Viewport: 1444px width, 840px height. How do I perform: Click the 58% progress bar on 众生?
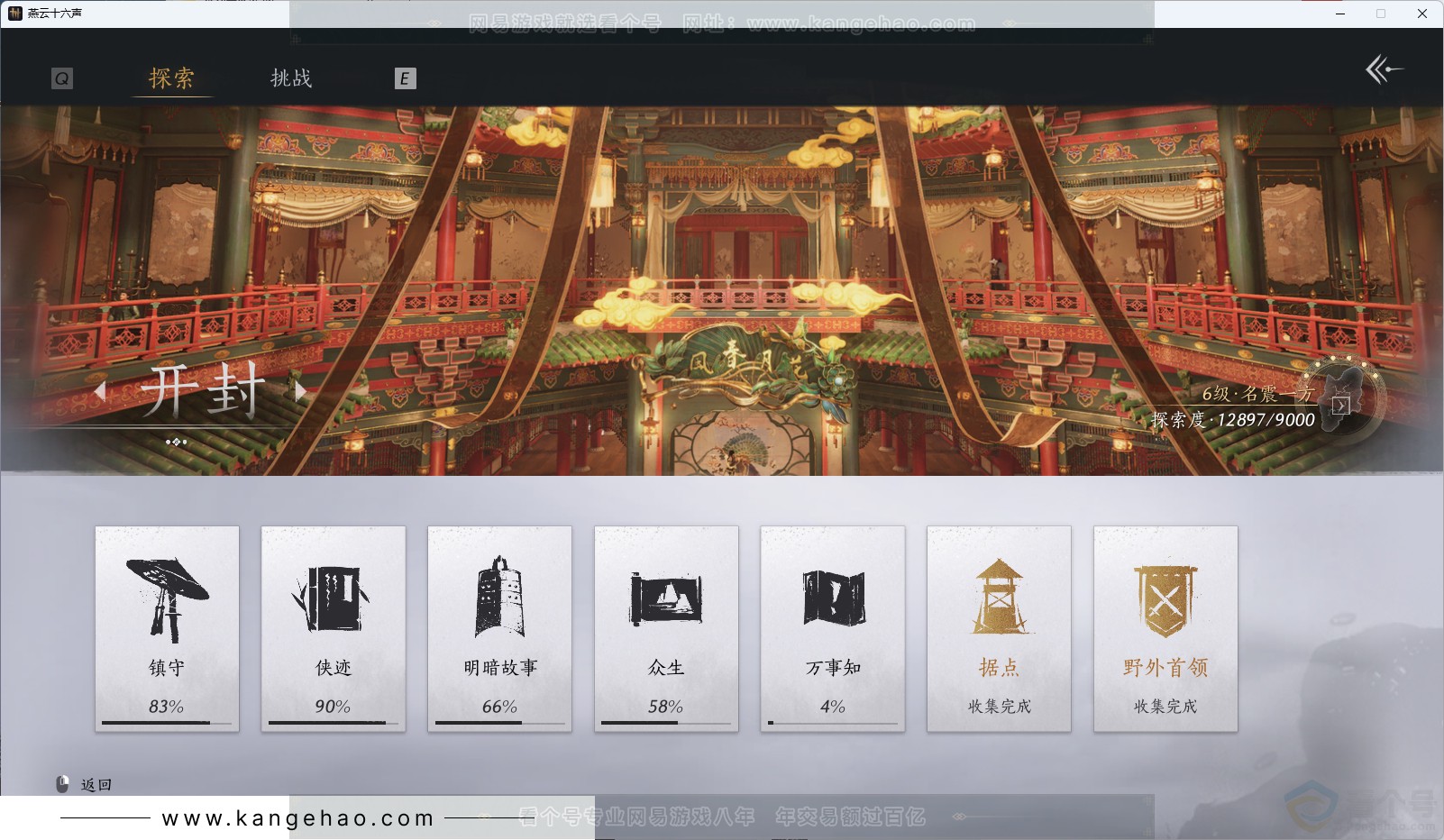[x=666, y=723]
